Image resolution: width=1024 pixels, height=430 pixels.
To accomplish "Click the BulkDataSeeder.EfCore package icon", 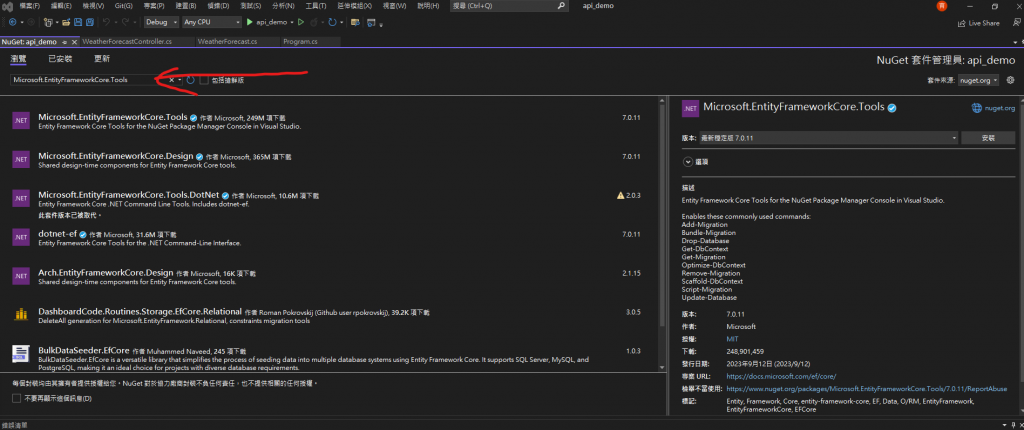I will pos(21,354).
